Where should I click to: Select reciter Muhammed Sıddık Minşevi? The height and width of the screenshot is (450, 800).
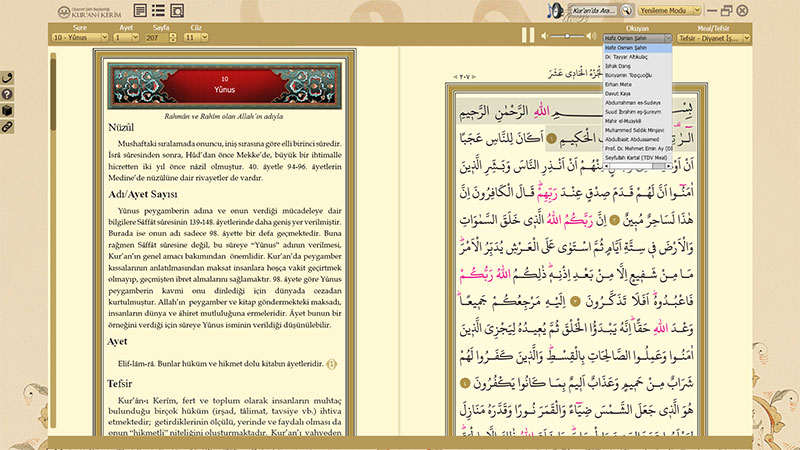(637, 131)
